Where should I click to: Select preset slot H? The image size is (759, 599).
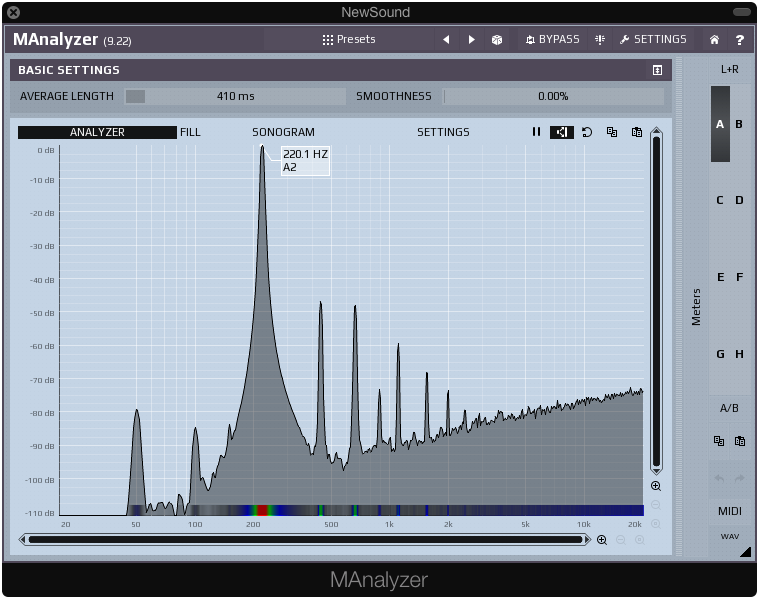(739, 354)
